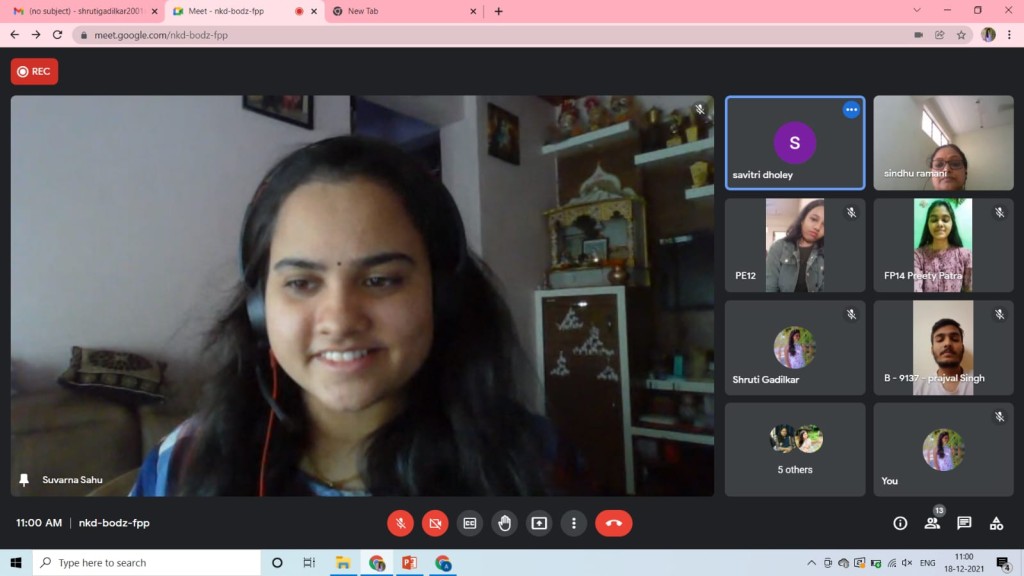Open Activities shapes icon
The height and width of the screenshot is (576, 1024).
996,523
